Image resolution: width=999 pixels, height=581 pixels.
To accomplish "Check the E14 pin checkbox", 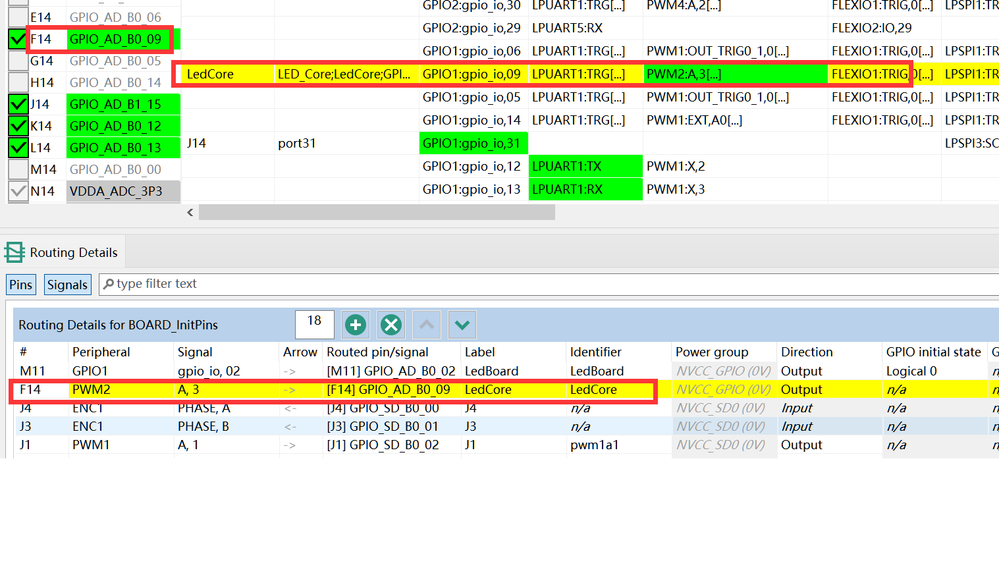I will coord(18,17).
